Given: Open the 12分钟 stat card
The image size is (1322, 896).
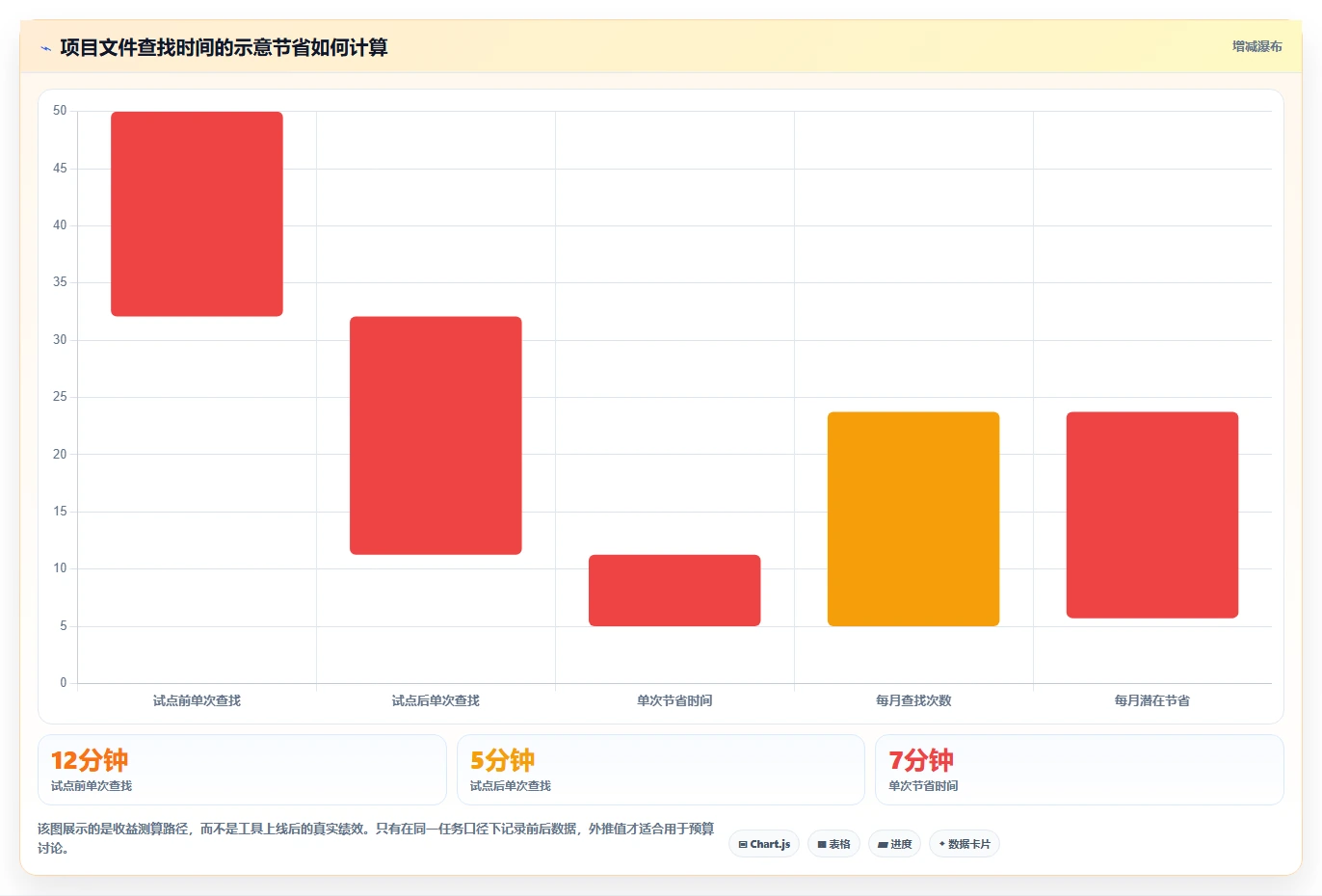Looking at the screenshot, I should tap(242, 770).
